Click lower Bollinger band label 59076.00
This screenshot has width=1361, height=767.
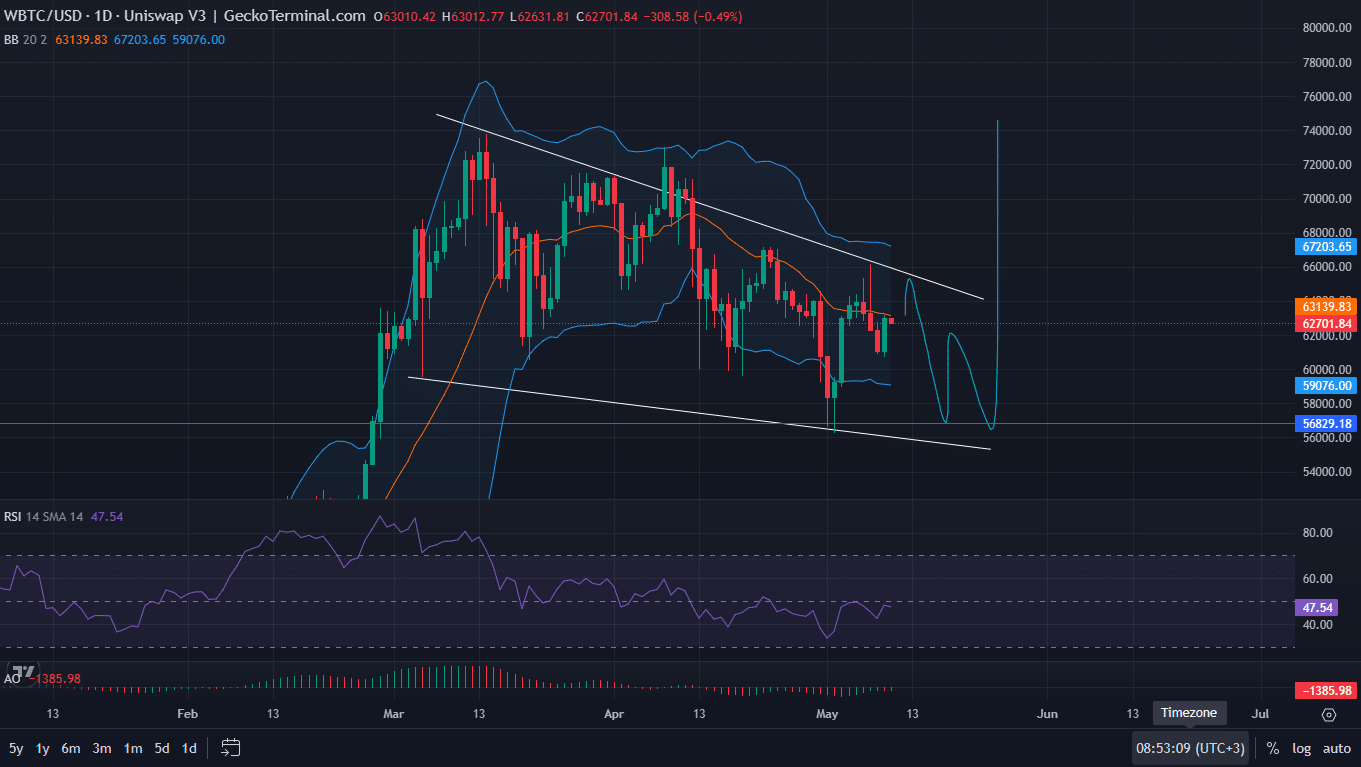(x=1327, y=385)
